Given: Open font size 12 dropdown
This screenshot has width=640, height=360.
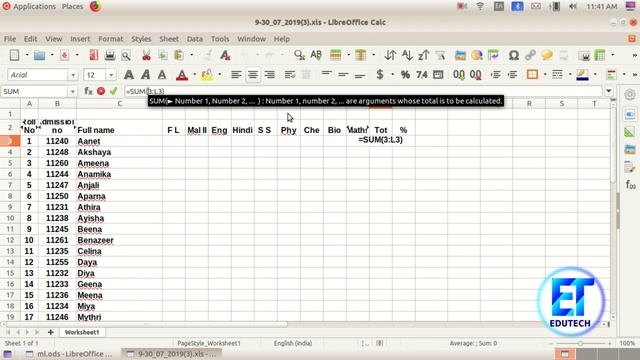Looking at the screenshot, I should click(111, 75).
